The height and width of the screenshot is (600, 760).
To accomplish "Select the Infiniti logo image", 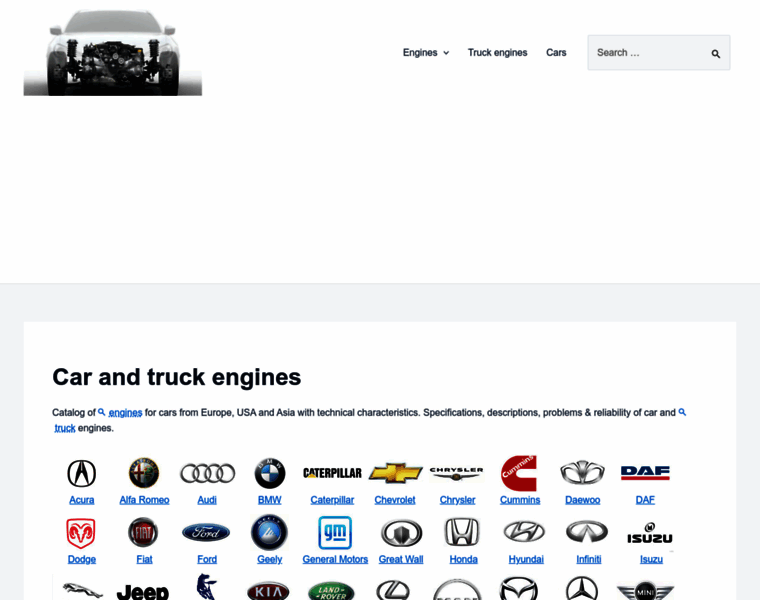I will 587,532.
